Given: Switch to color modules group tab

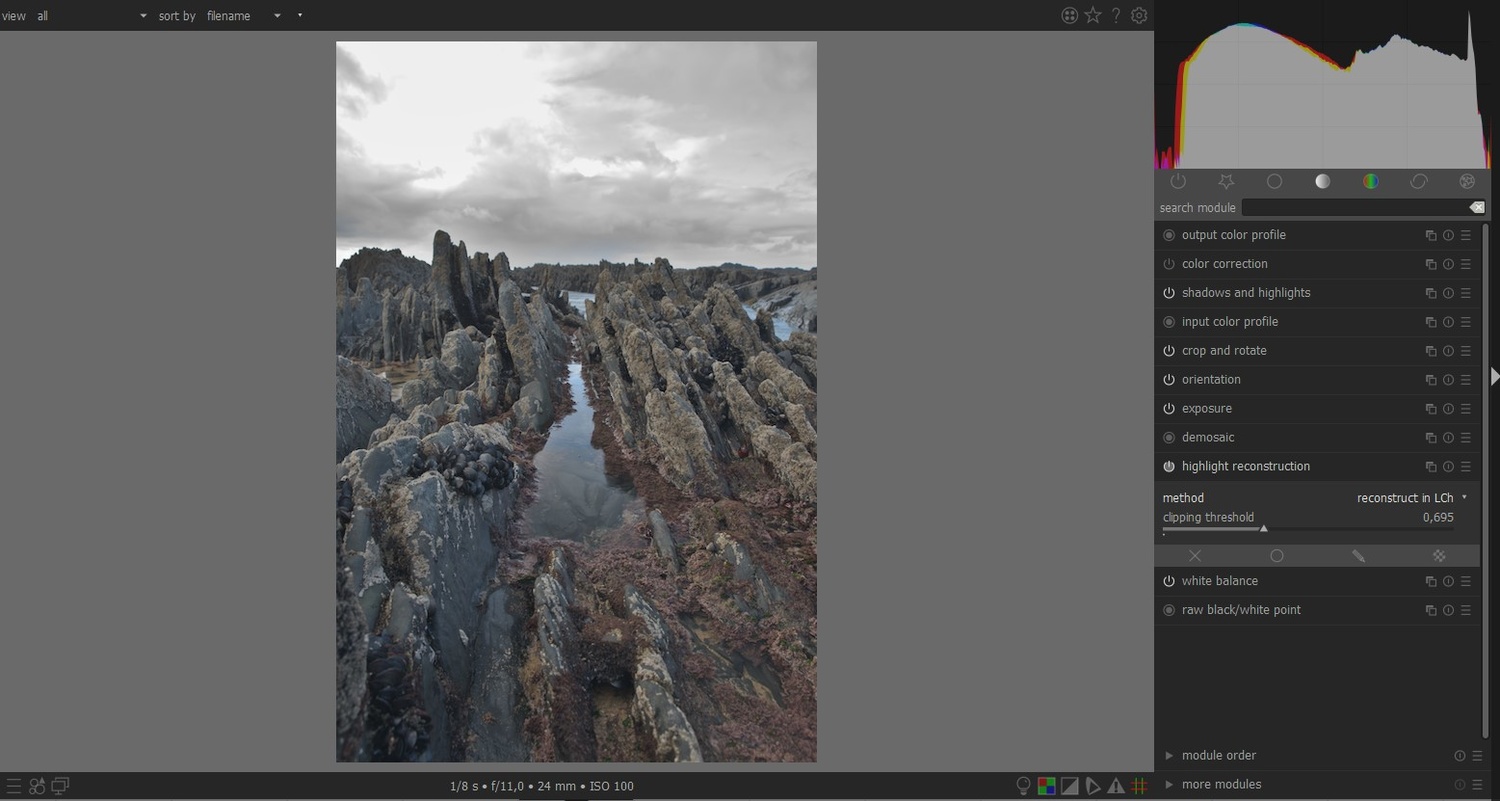Looking at the screenshot, I should (x=1370, y=181).
